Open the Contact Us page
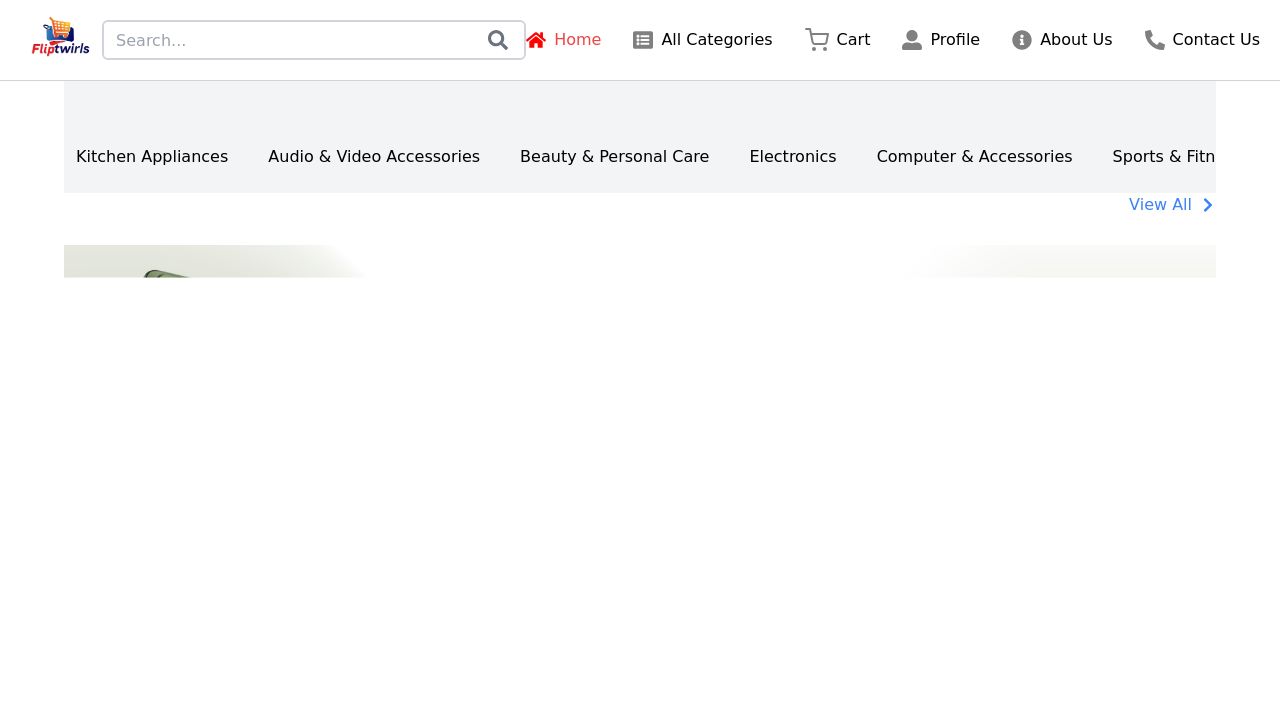1280x720 pixels. click(x=1202, y=40)
